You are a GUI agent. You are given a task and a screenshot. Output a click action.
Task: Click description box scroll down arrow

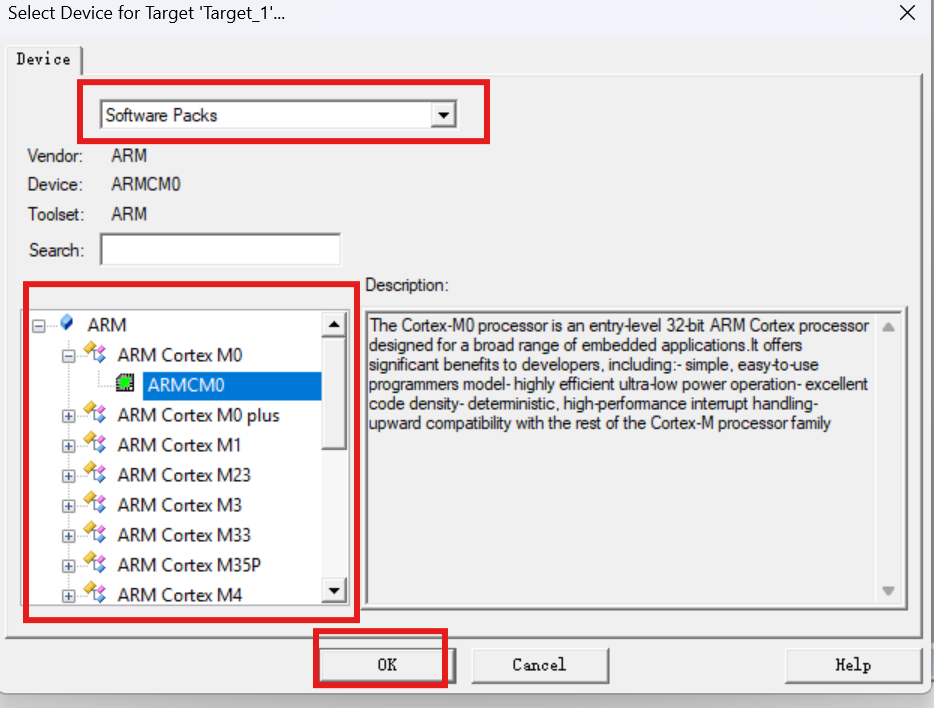[x=888, y=591]
